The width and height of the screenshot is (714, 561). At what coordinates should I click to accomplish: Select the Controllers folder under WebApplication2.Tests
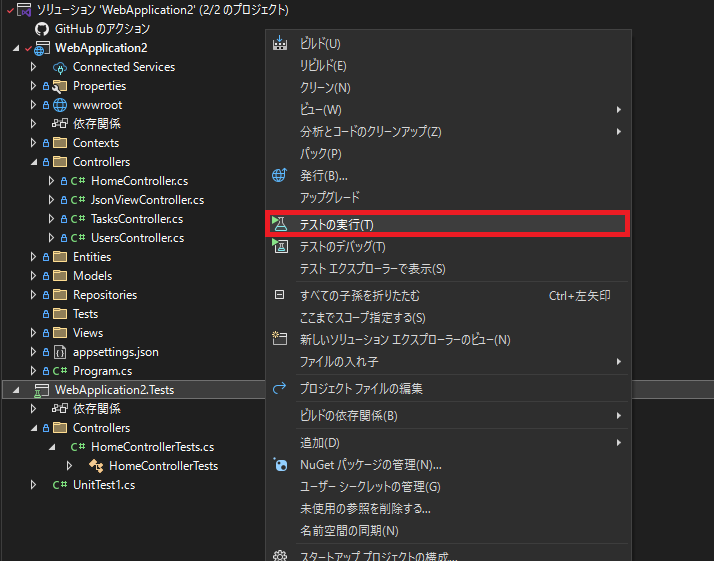coord(101,428)
